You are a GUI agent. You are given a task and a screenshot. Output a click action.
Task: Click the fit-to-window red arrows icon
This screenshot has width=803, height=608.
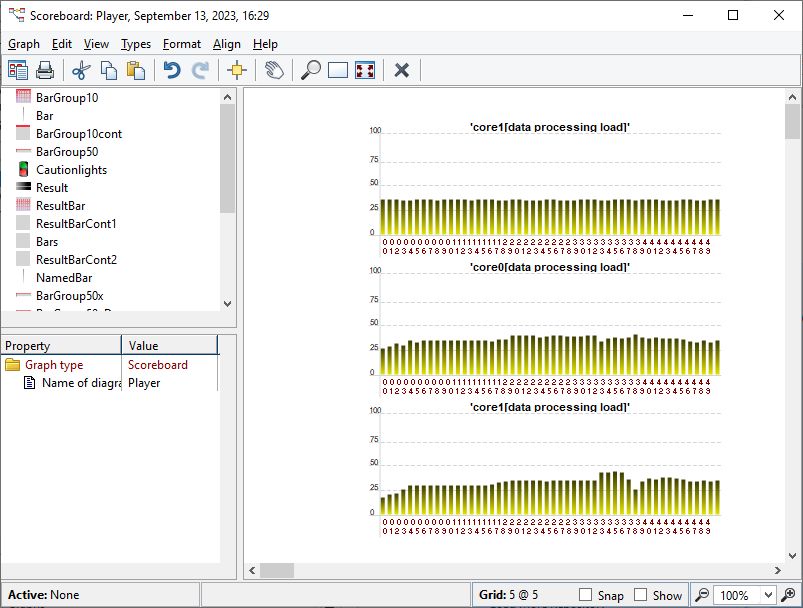(x=365, y=70)
